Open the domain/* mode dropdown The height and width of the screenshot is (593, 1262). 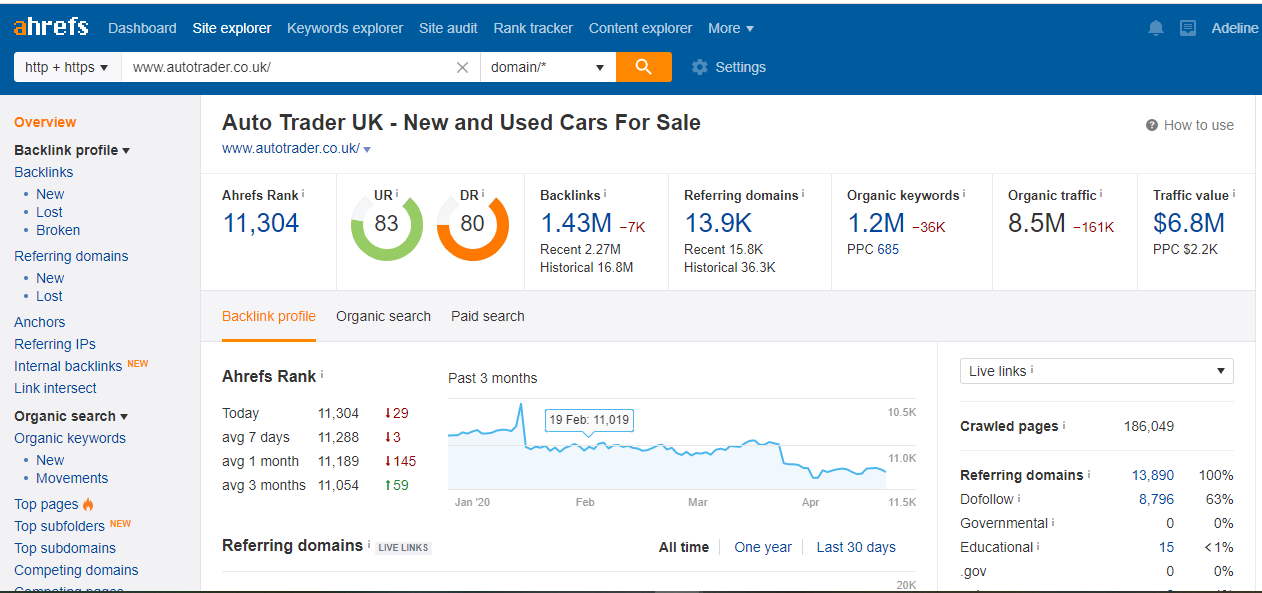tap(547, 67)
